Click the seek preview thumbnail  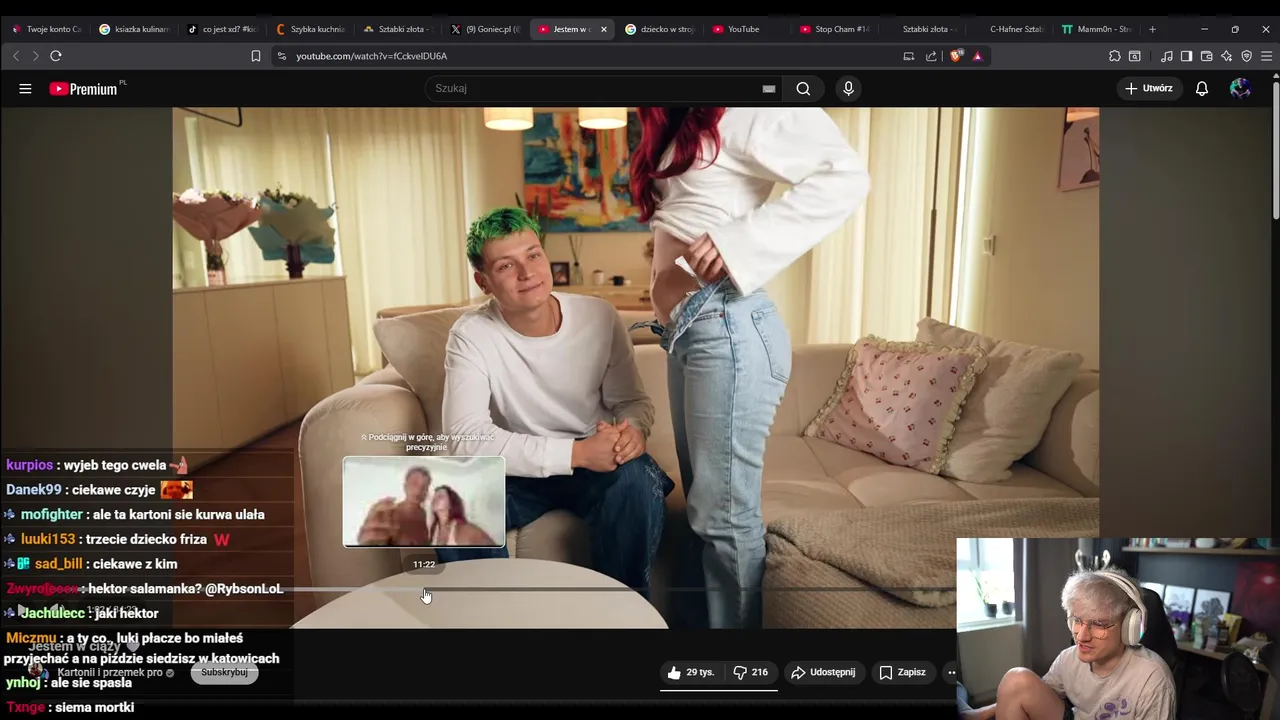click(x=424, y=502)
